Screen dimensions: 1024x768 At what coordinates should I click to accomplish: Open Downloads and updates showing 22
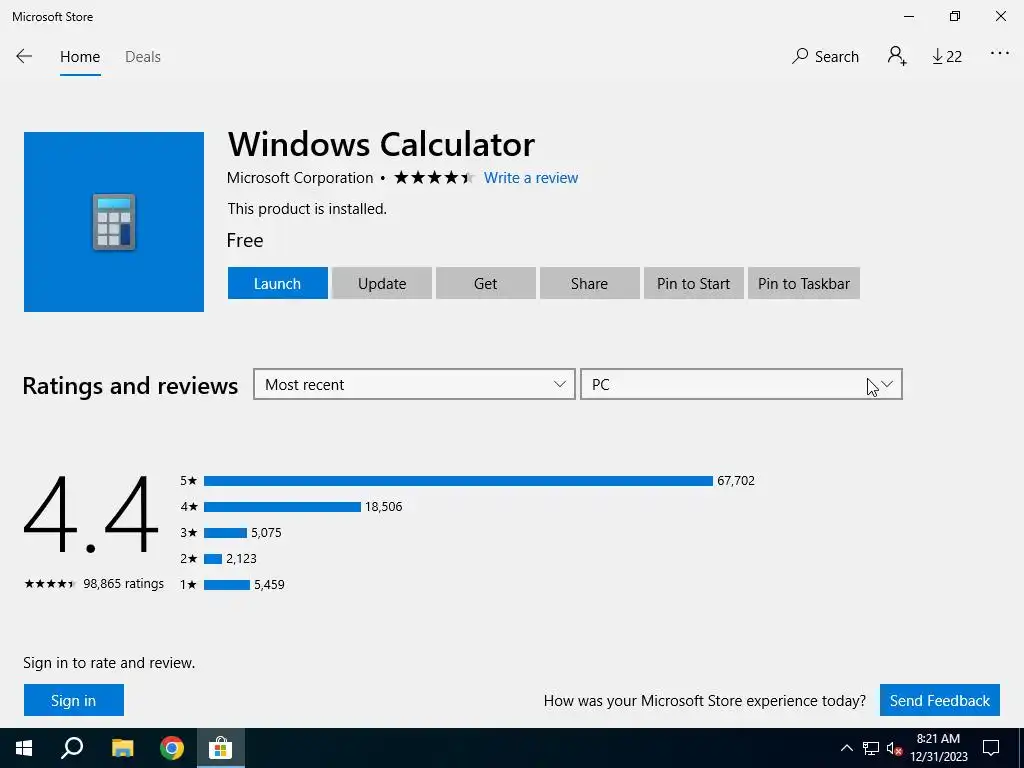tap(947, 57)
